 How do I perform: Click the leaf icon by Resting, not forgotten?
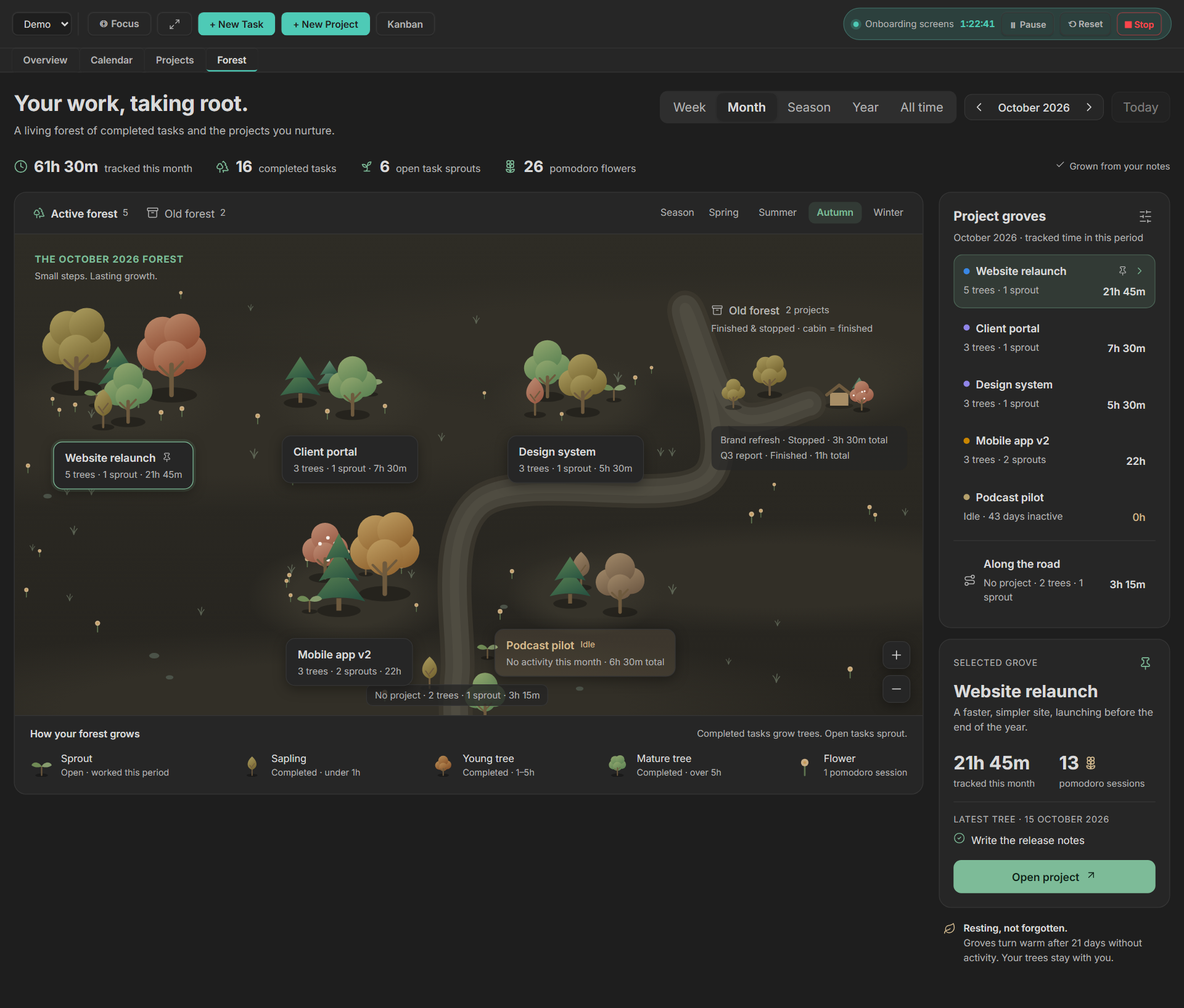tap(950, 928)
